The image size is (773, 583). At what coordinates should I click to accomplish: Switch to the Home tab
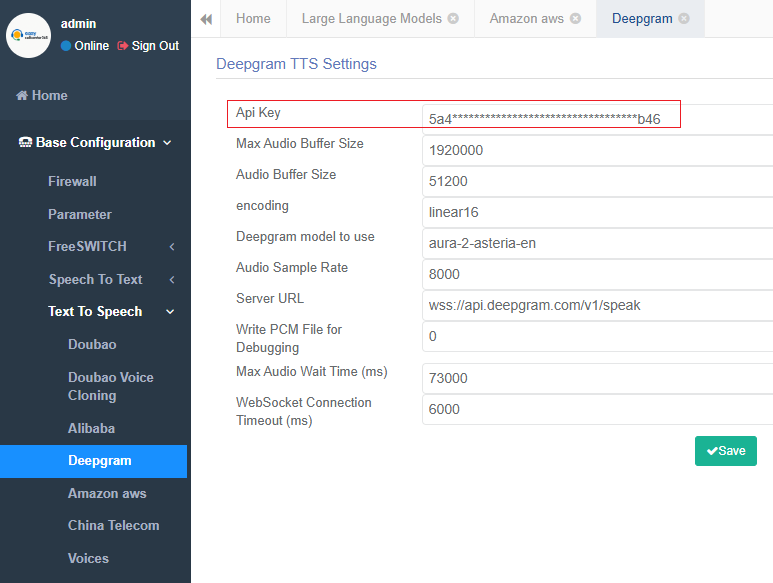(253, 19)
